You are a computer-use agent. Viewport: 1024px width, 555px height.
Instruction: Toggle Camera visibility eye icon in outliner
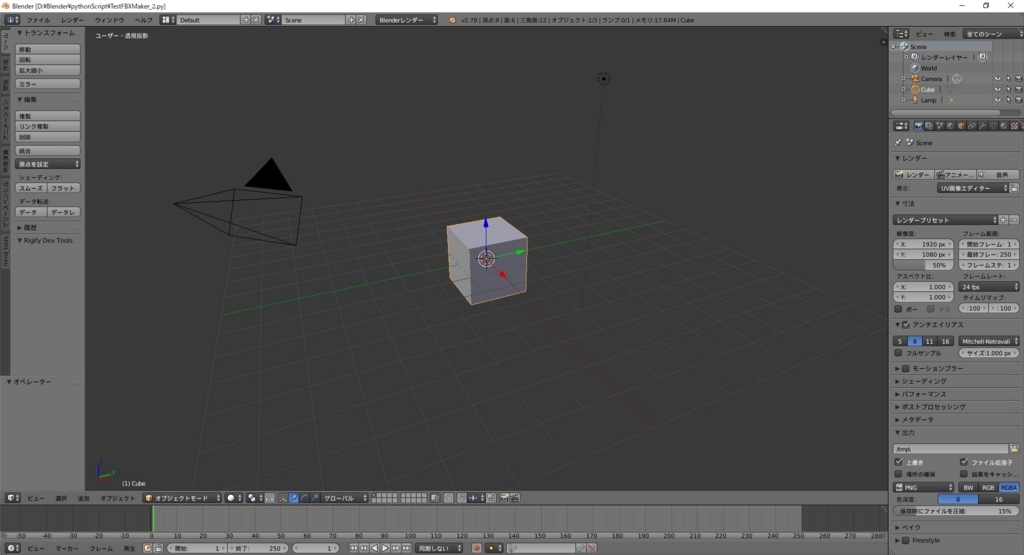tap(997, 79)
